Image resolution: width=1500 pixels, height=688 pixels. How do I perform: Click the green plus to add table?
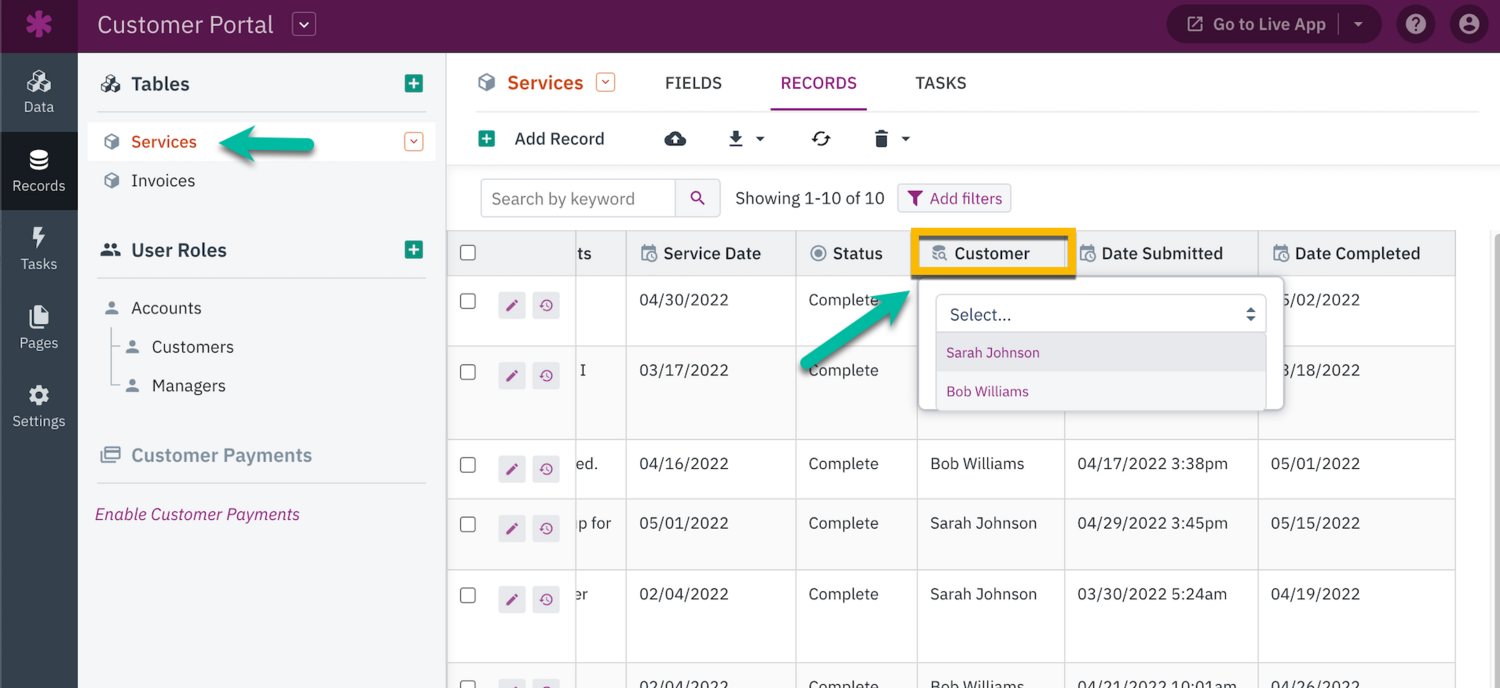[x=413, y=84]
